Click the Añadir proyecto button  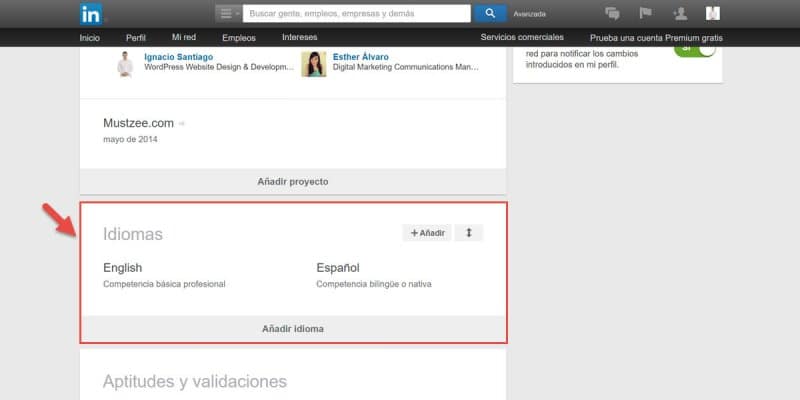[x=293, y=182]
